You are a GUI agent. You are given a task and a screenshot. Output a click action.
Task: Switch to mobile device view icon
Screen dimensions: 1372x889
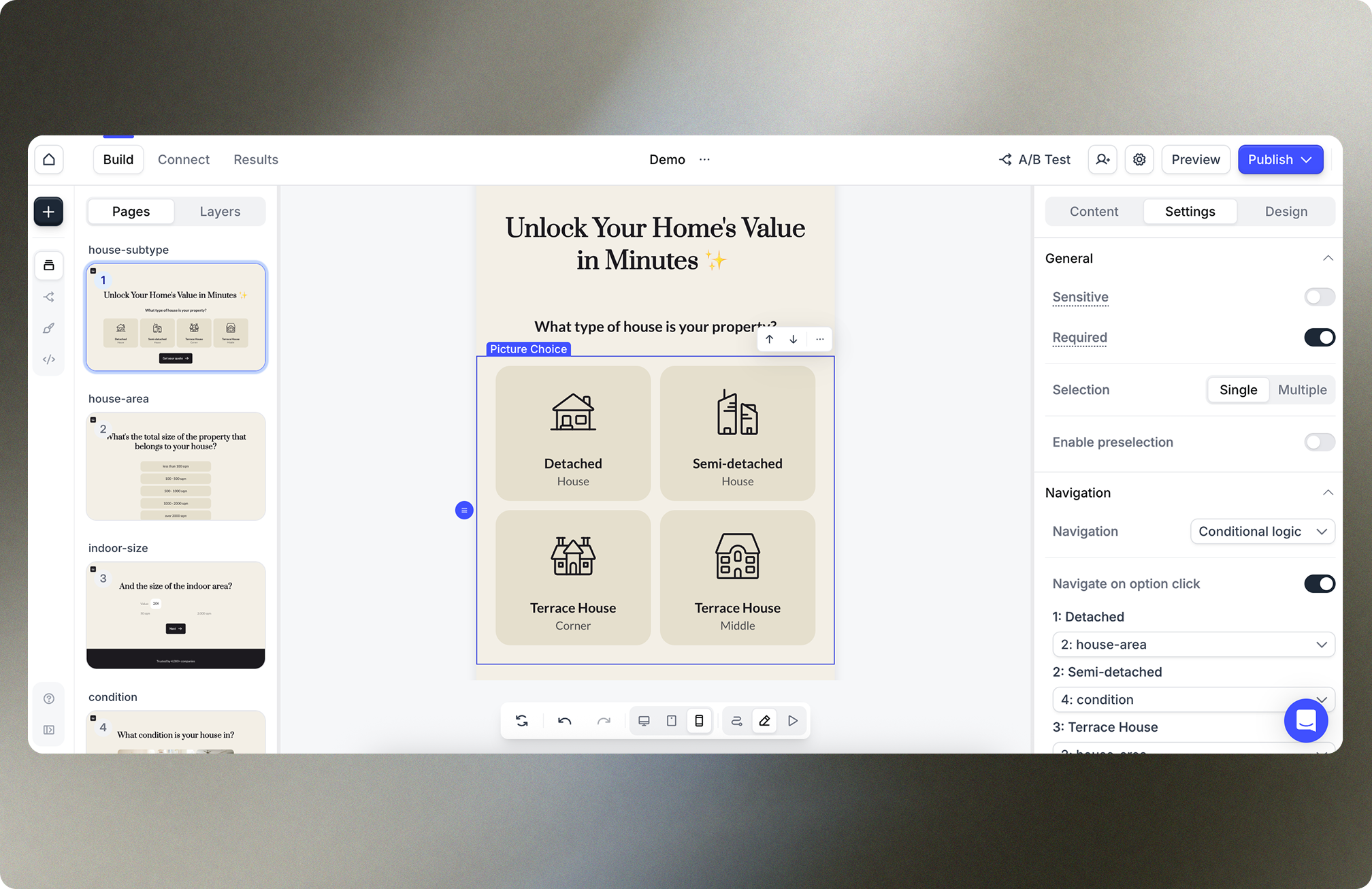click(699, 721)
